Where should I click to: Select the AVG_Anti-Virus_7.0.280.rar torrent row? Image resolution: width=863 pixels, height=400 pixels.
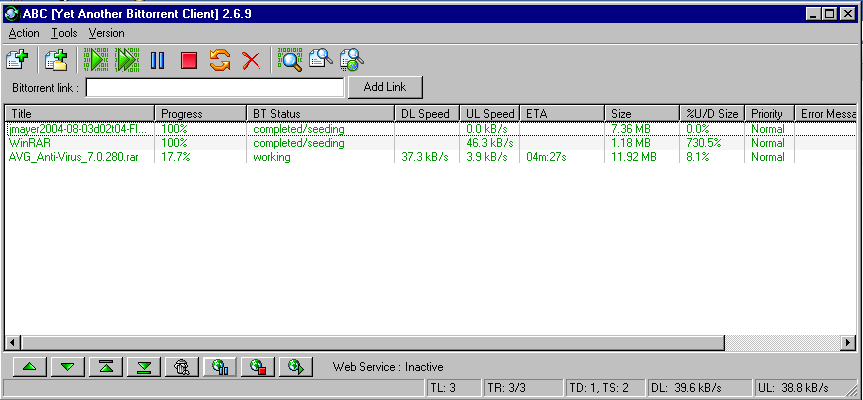[431, 157]
